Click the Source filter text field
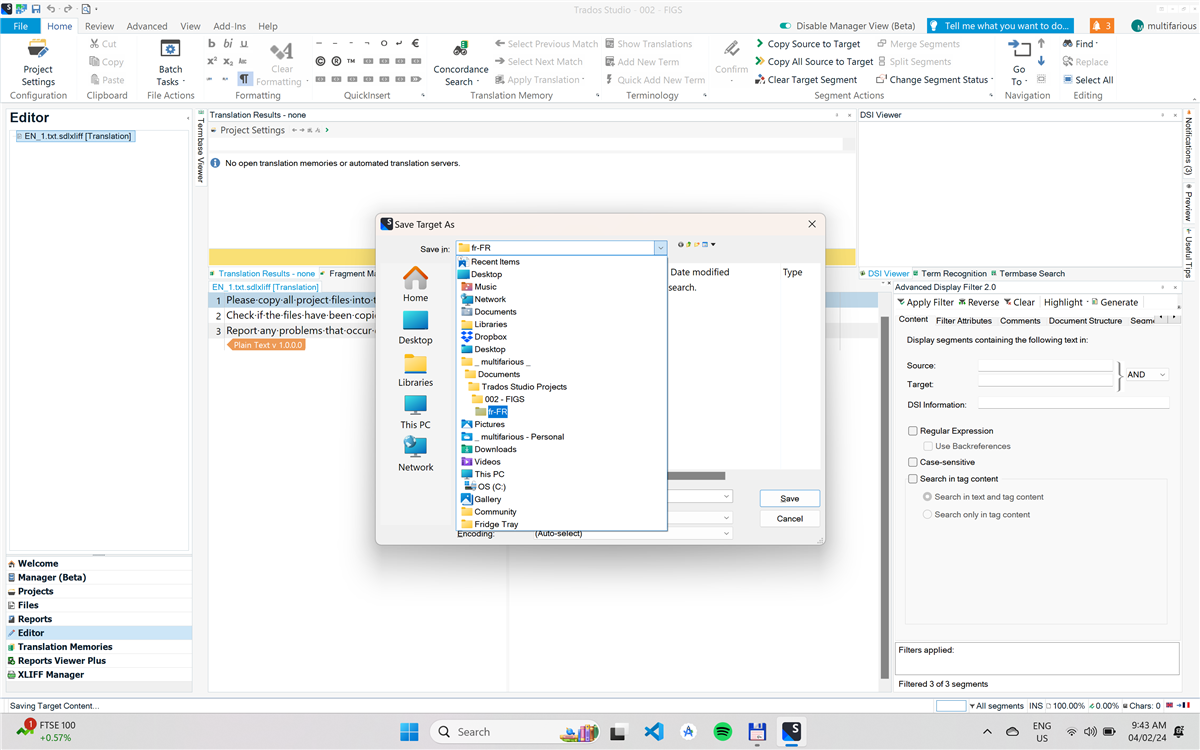This screenshot has height=750, width=1200. coord(1045,366)
